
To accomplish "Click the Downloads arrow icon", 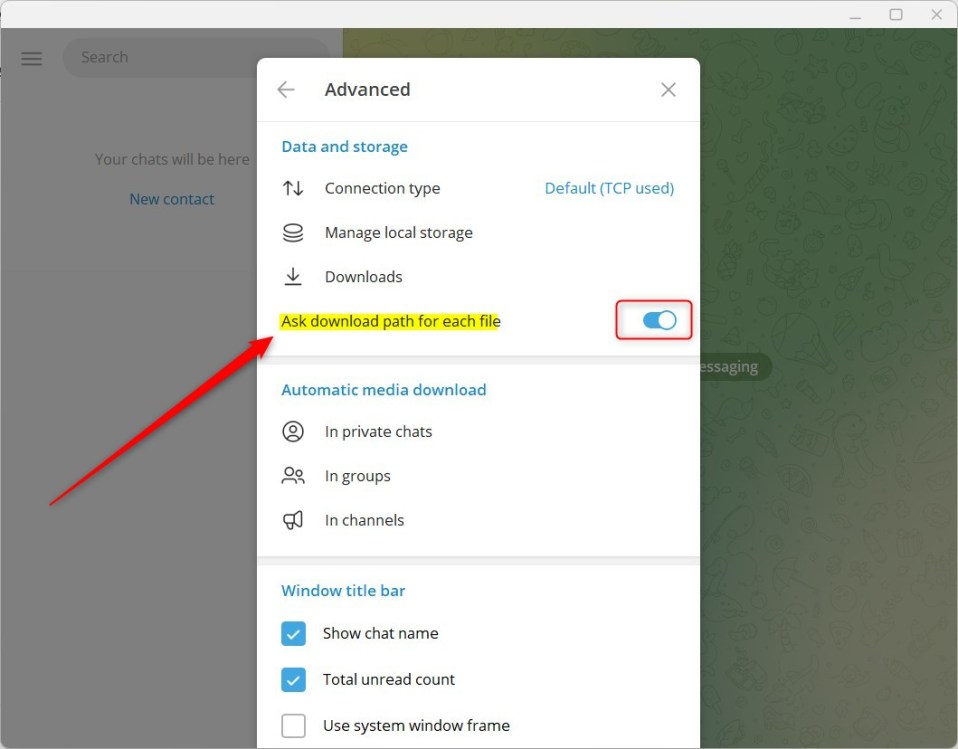I will (293, 277).
